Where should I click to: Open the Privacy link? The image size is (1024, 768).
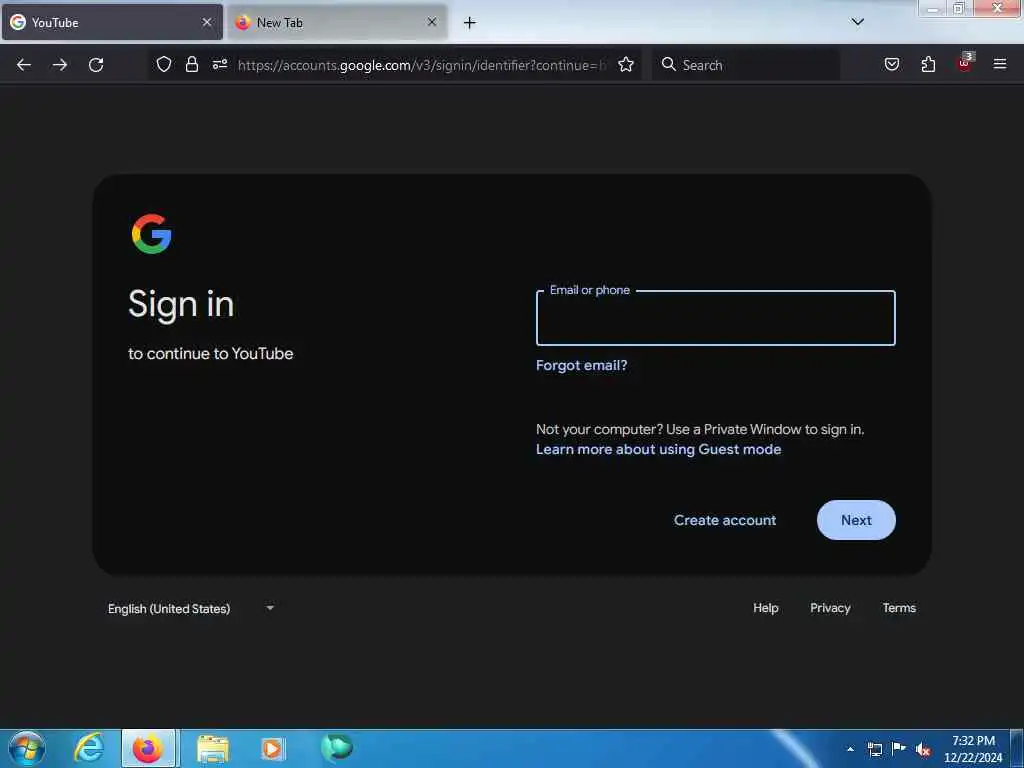[830, 608]
